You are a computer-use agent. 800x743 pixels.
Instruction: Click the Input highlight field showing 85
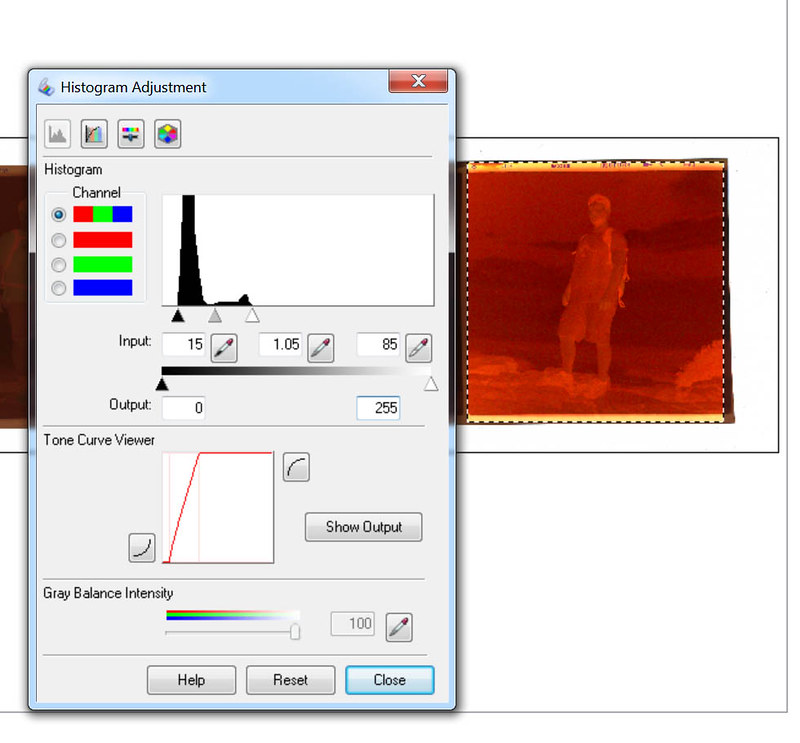click(x=378, y=344)
